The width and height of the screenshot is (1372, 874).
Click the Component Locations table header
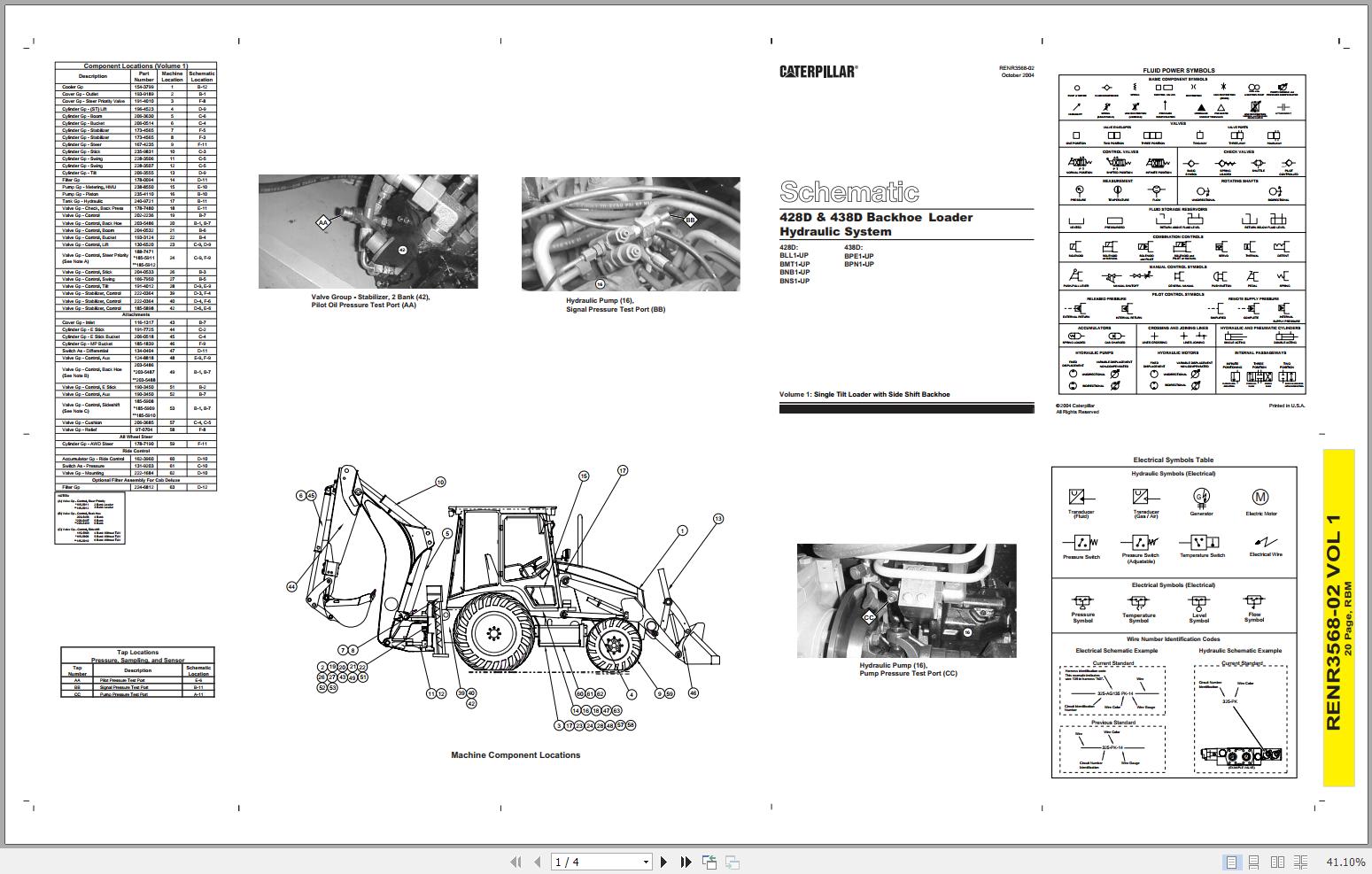(137, 66)
